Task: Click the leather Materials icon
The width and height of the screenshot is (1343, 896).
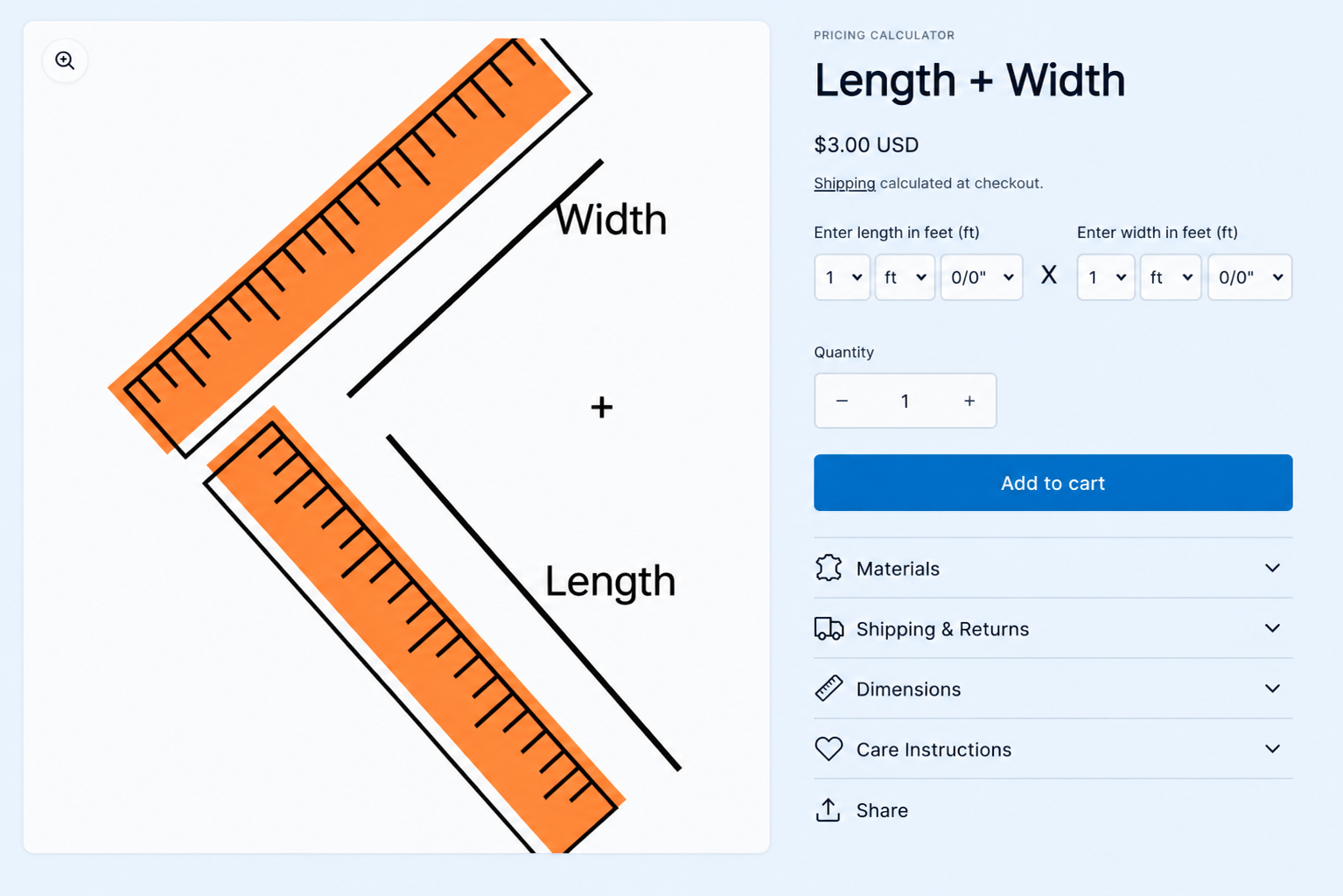Action: click(829, 568)
